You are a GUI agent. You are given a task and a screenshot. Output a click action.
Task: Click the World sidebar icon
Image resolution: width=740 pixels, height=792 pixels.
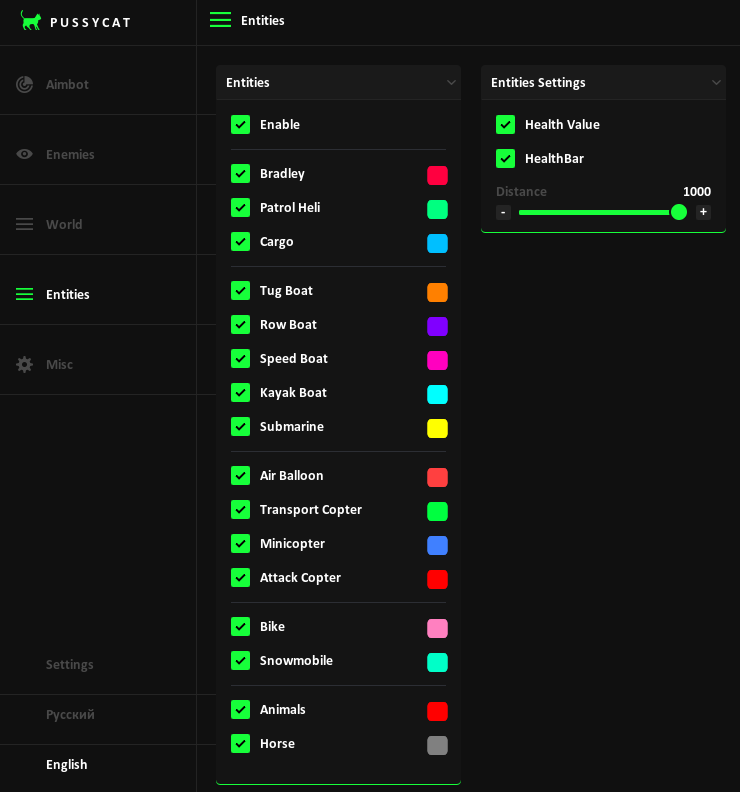(x=25, y=224)
